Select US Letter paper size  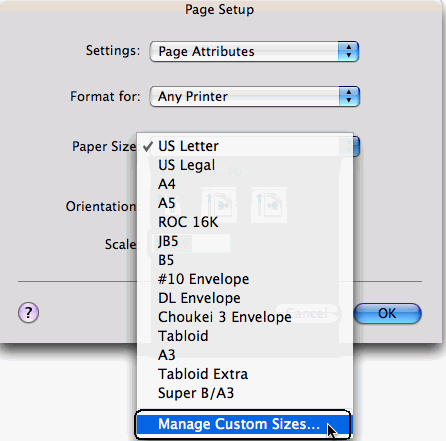(x=245, y=146)
